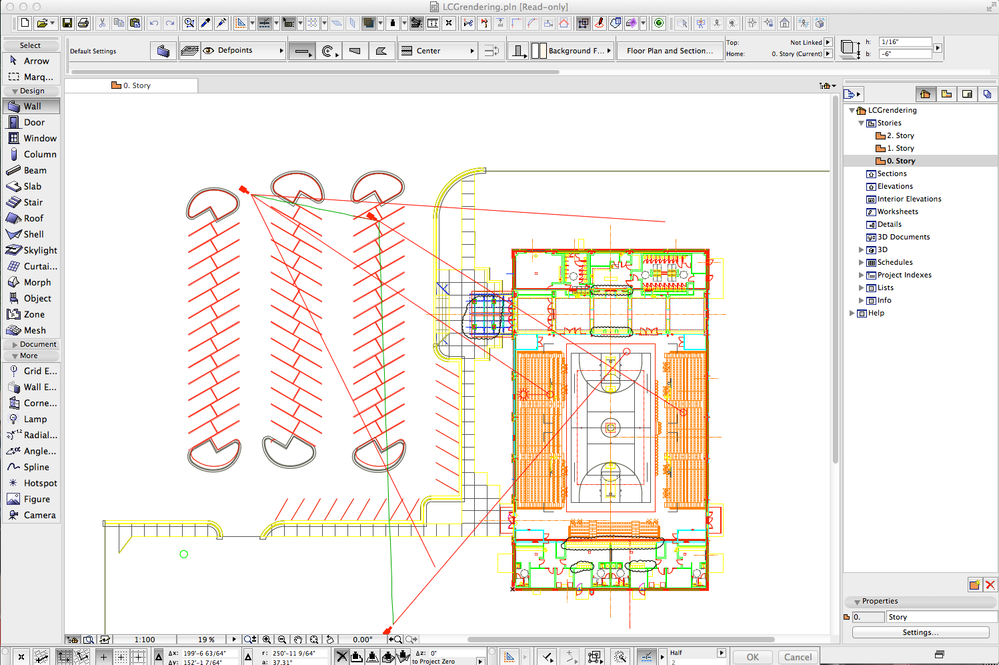The height and width of the screenshot is (665, 999).
Task: Choose the Slab tool
Action: (x=32, y=186)
